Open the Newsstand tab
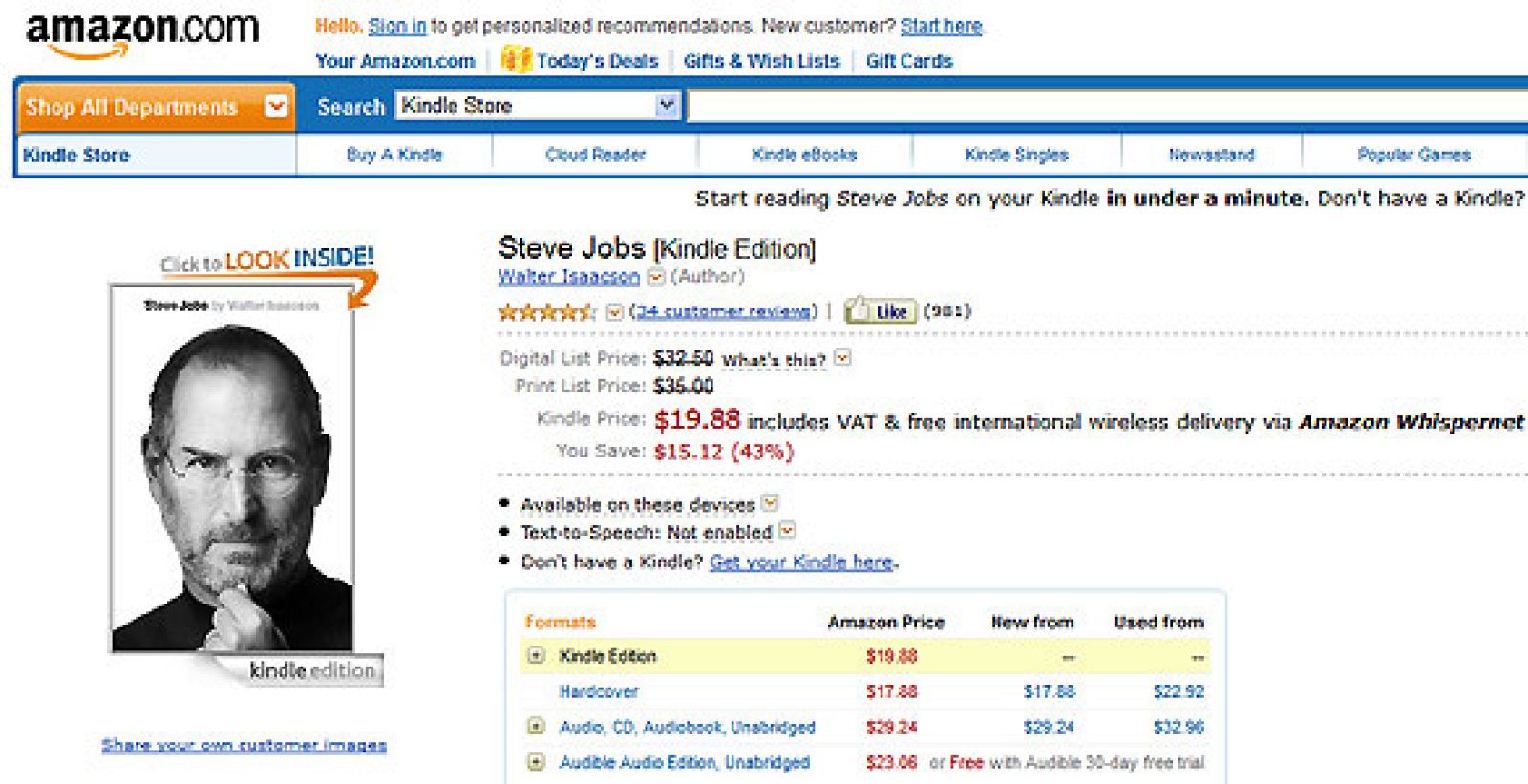The image size is (1528, 784). tap(1211, 155)
